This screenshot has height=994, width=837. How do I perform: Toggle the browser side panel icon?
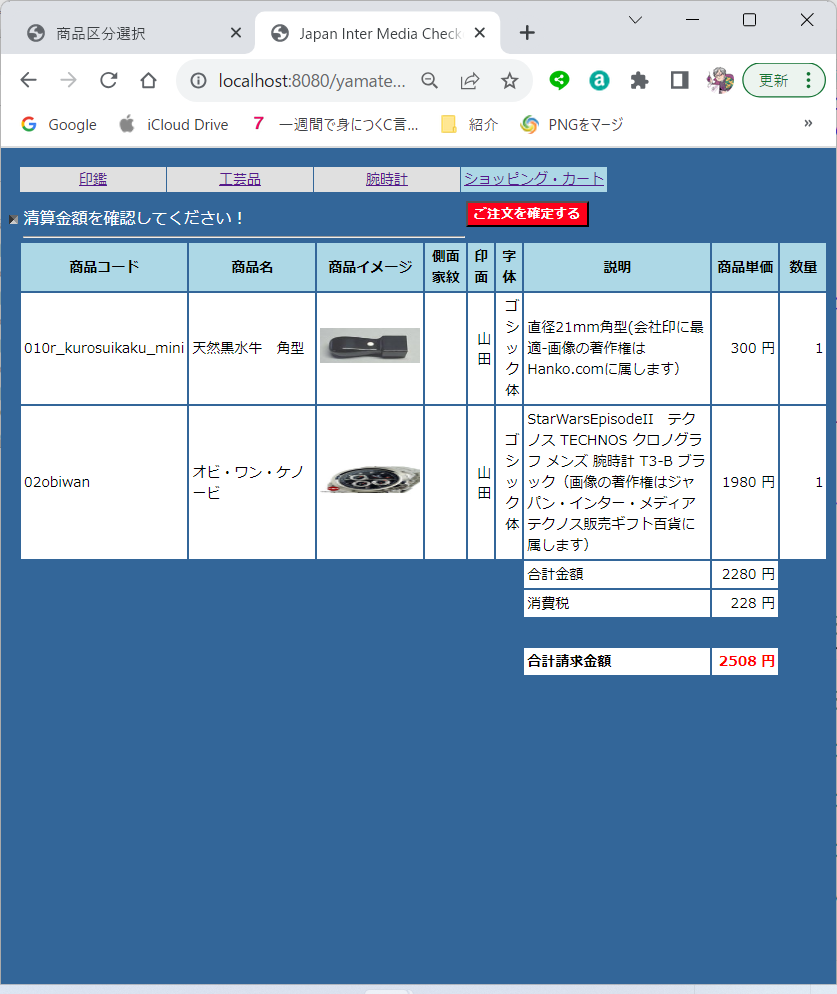(x=679, y=81)
